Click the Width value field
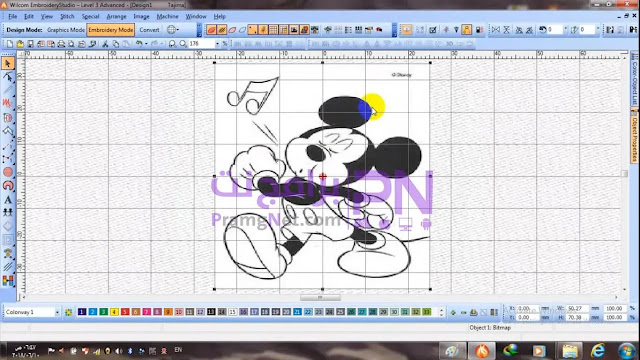 [x=577, y=309]
